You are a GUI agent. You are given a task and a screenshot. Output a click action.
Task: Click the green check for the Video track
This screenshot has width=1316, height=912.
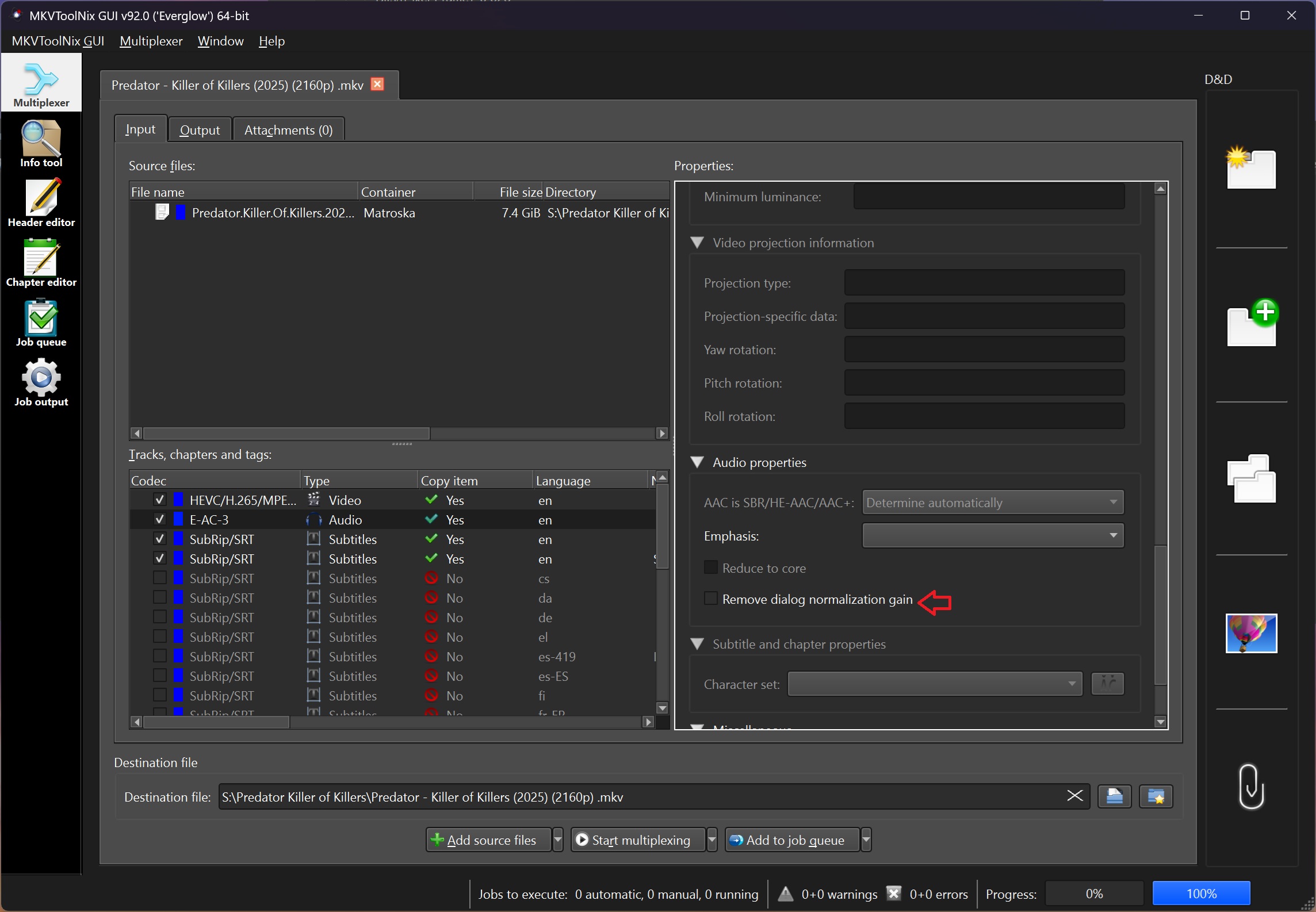[431, 500]
